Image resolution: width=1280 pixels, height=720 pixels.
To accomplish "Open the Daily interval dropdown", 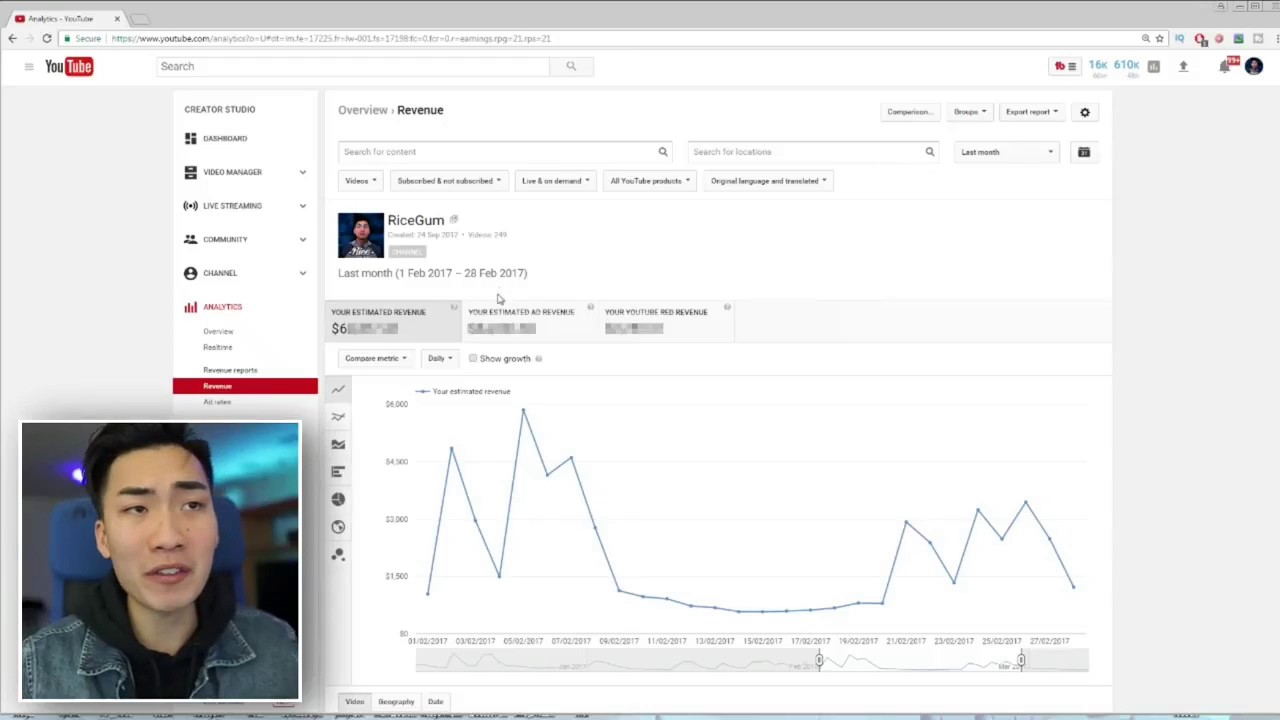I will click(440, 358).
